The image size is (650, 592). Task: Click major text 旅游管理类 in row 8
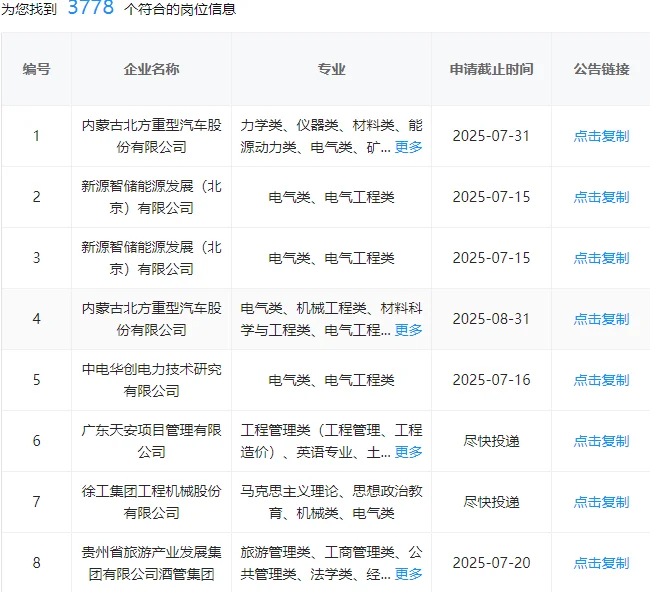[275, 552]
